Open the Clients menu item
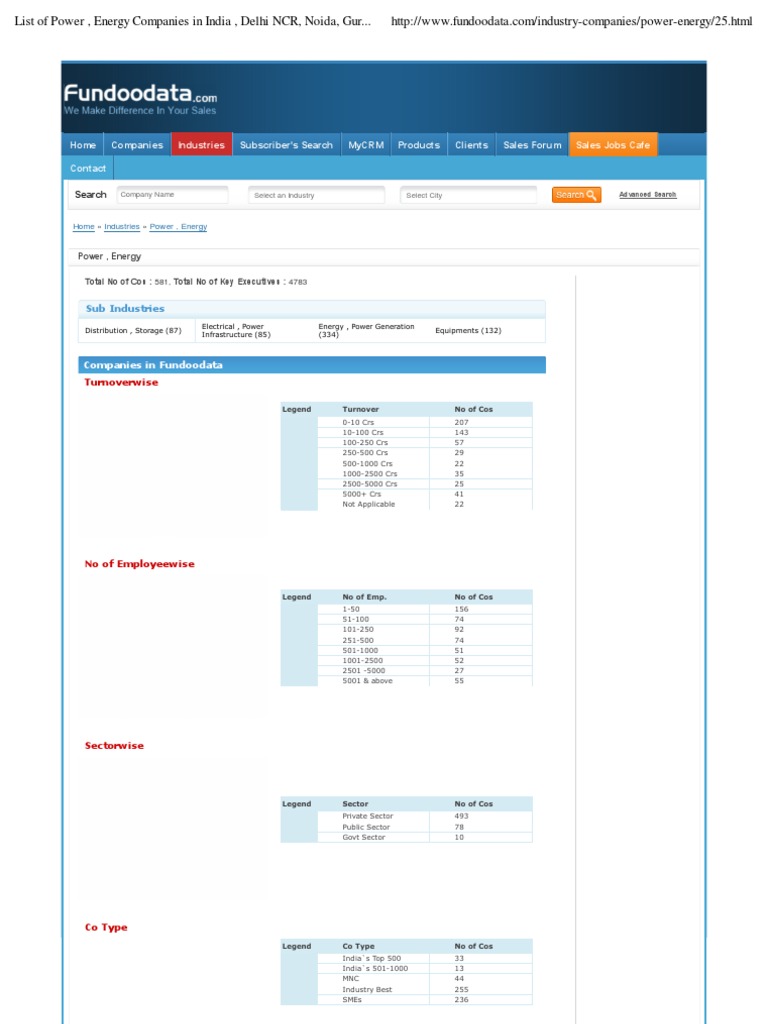 tap(472, 145)
